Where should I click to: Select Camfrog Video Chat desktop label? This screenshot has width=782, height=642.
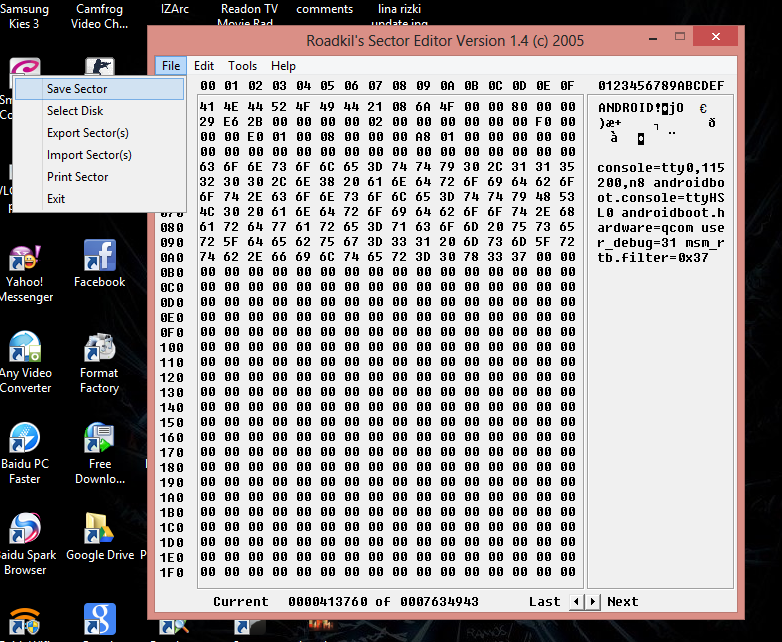[99, 16]
